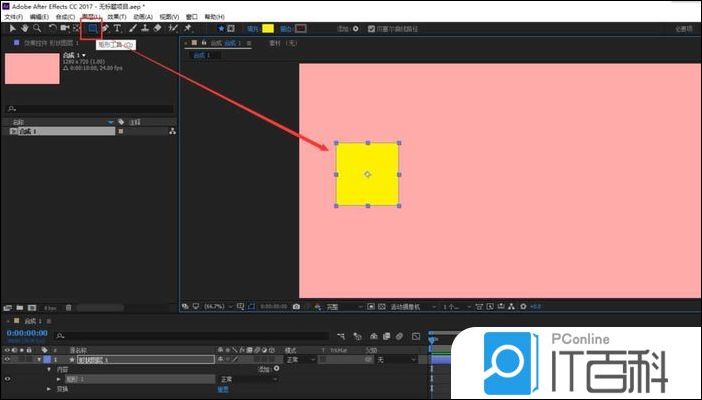Toggle visibility of the Rectangle 1 content
This screenshot has width=702, height=400.
click(7, 379)
